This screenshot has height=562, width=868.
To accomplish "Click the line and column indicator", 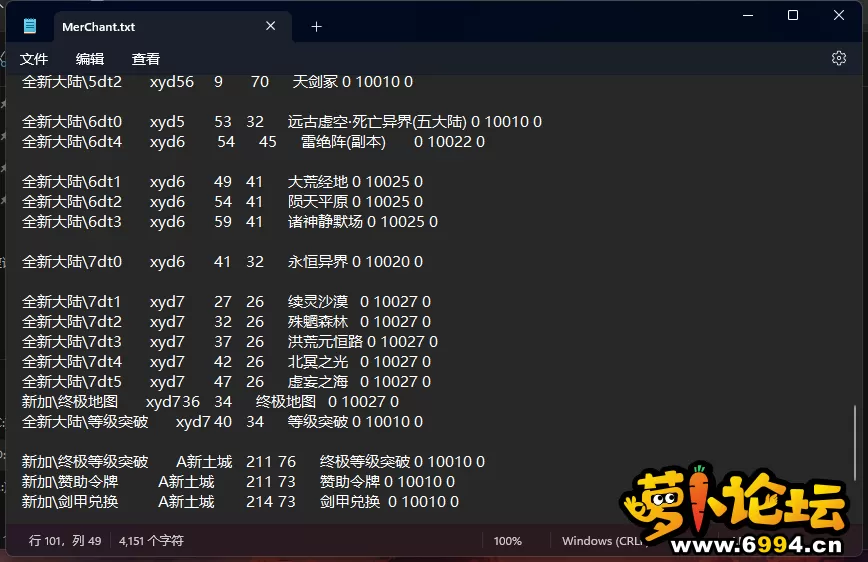I will (x=65, y=541).
